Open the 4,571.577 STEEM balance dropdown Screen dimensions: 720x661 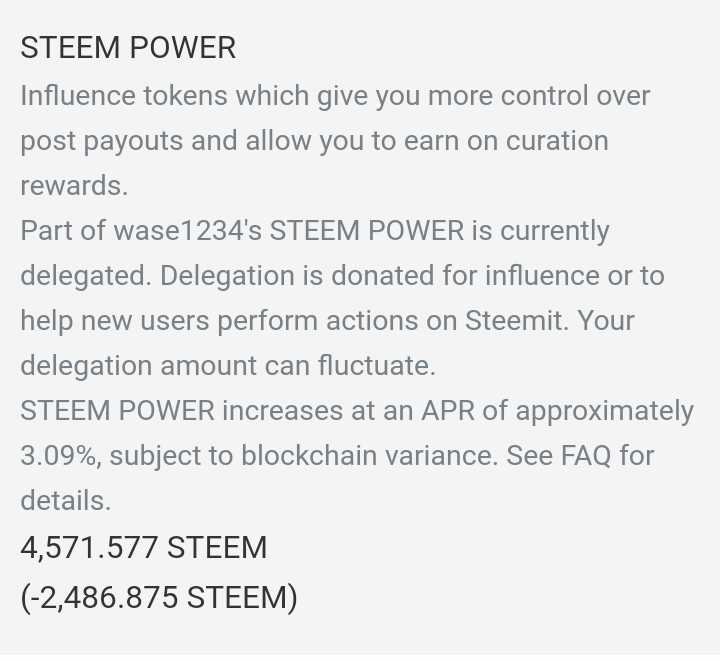[144, 547]
